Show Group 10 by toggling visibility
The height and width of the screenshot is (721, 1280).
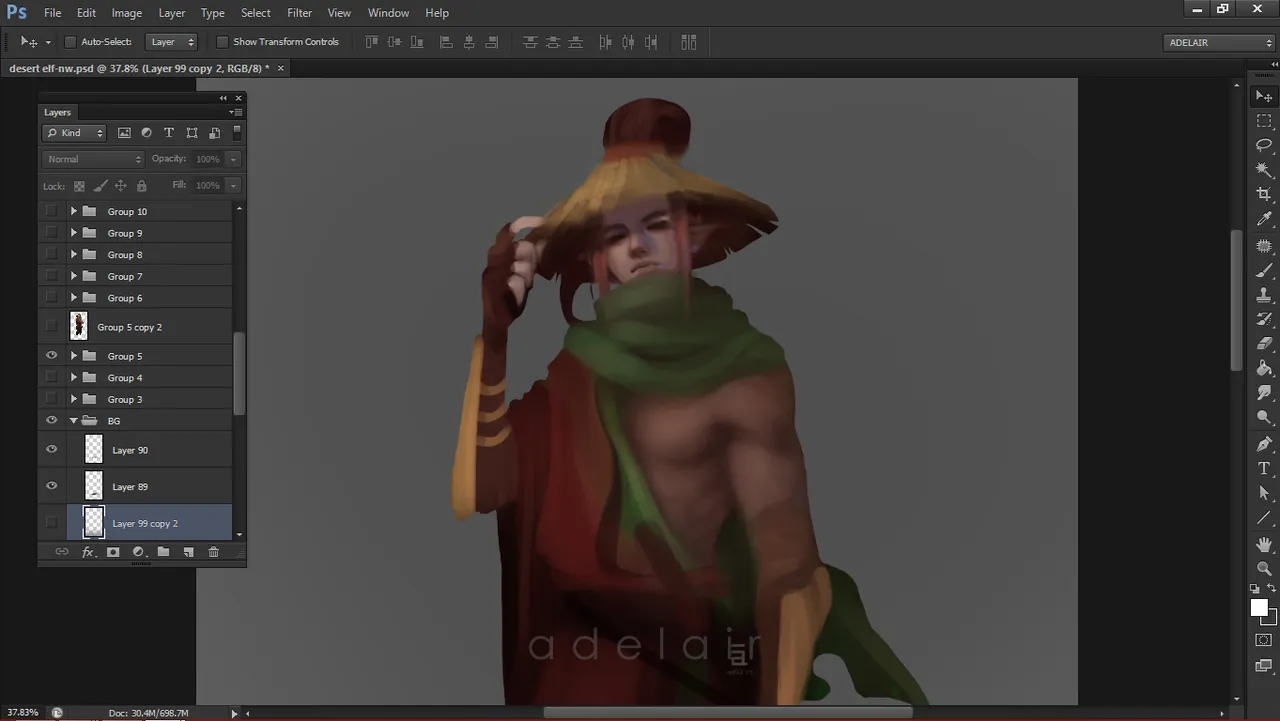52,212
